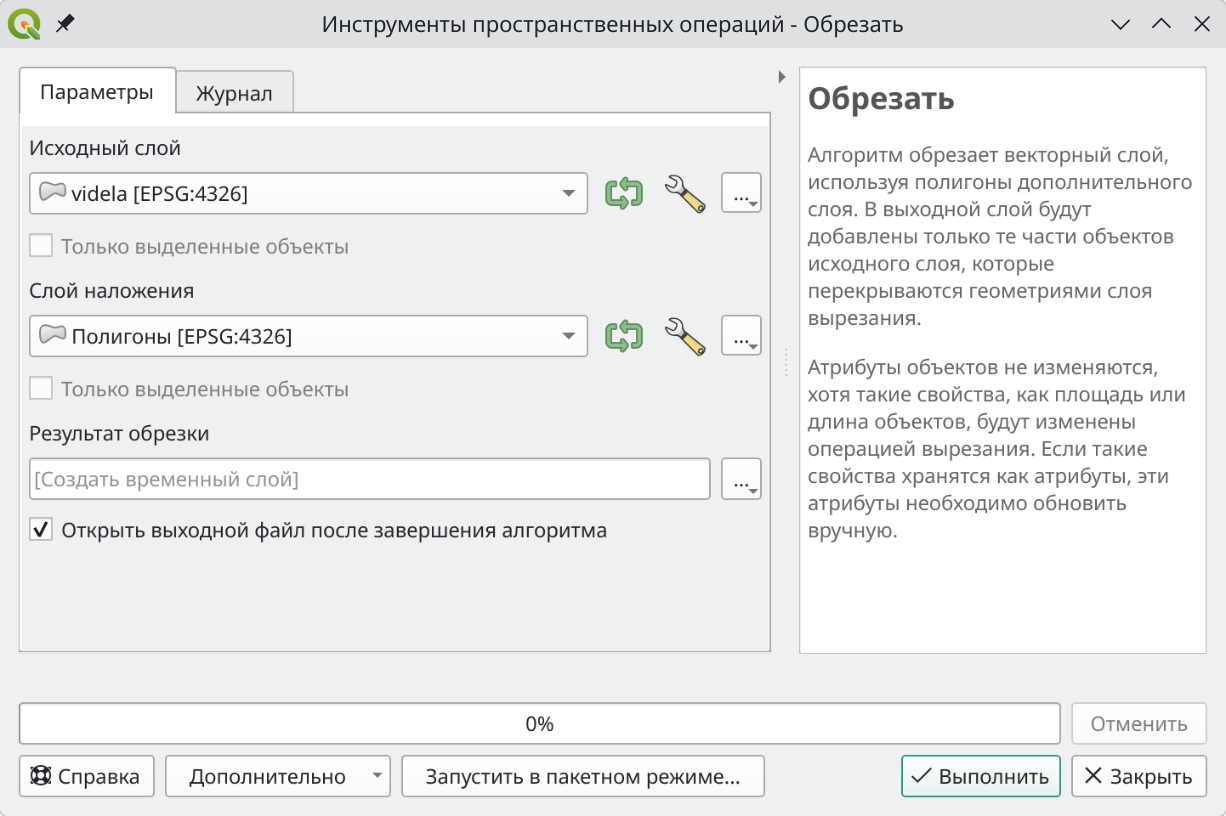This screenshot has width=1226, height=816.
Task: Click the pin icon in title bar
Action: 64,24
